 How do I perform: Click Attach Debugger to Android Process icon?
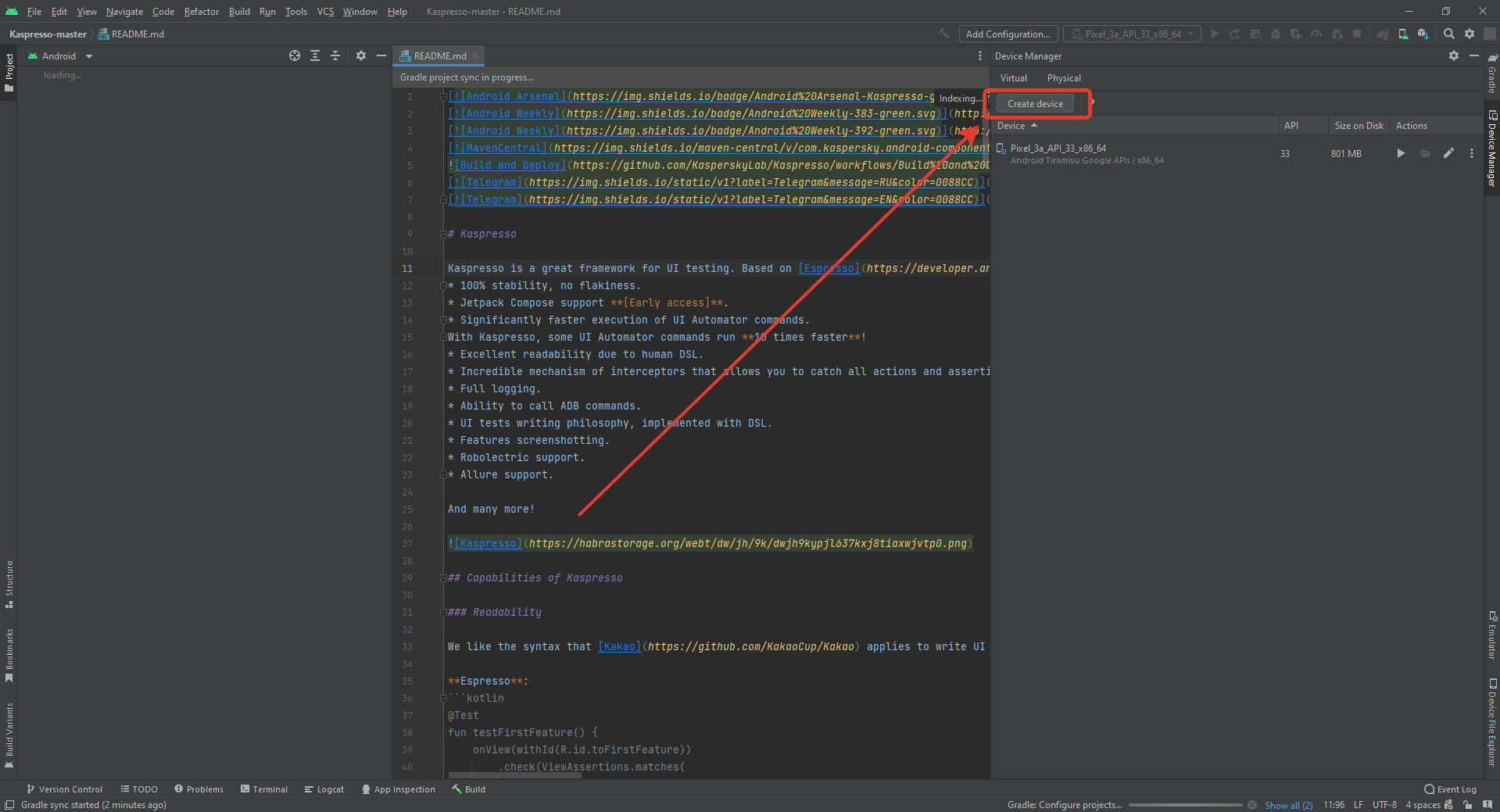tap(1337, 34)
